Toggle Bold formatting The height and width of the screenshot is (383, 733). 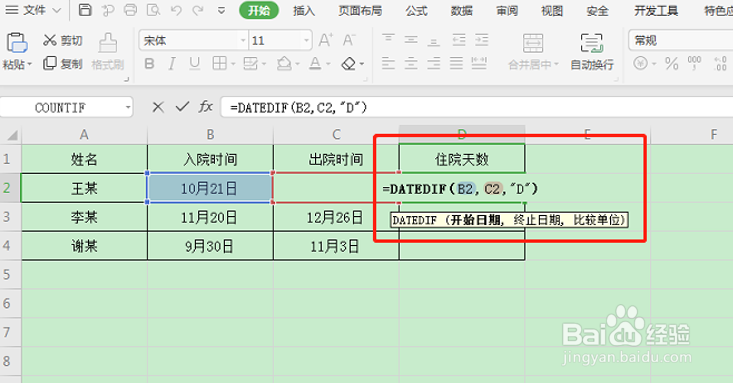[149, 64]
